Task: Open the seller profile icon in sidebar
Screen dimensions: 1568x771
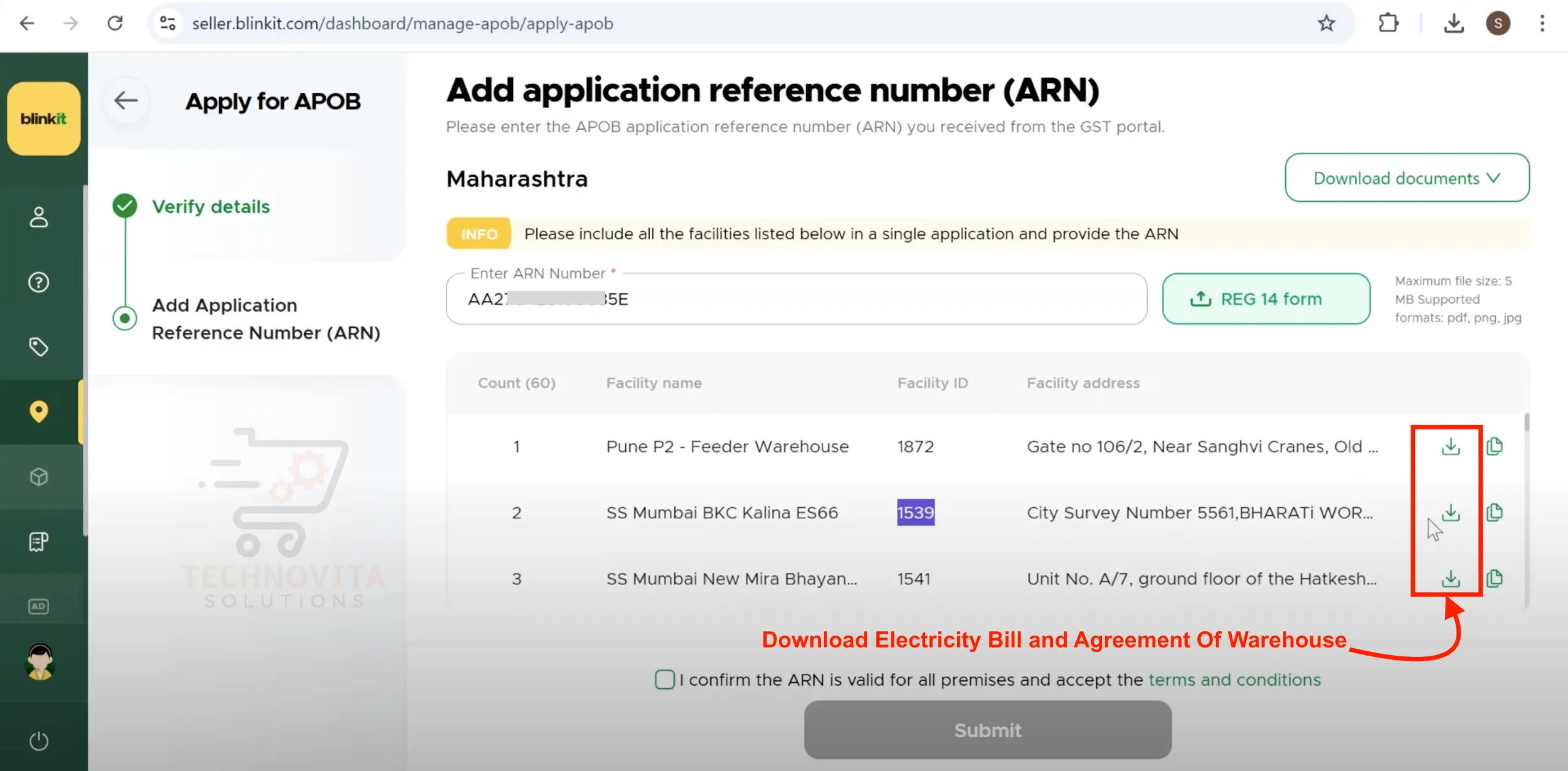Action: (39, 218)
